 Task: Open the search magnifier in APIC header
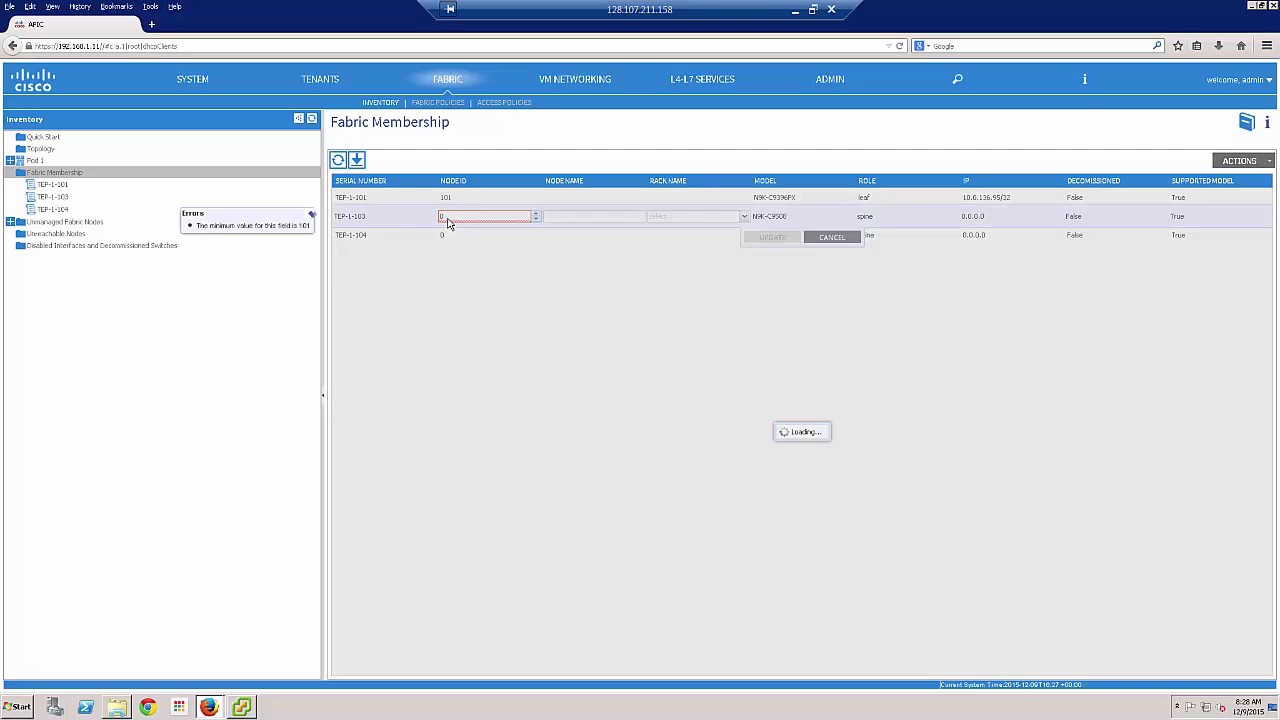[x=957, y=79]
